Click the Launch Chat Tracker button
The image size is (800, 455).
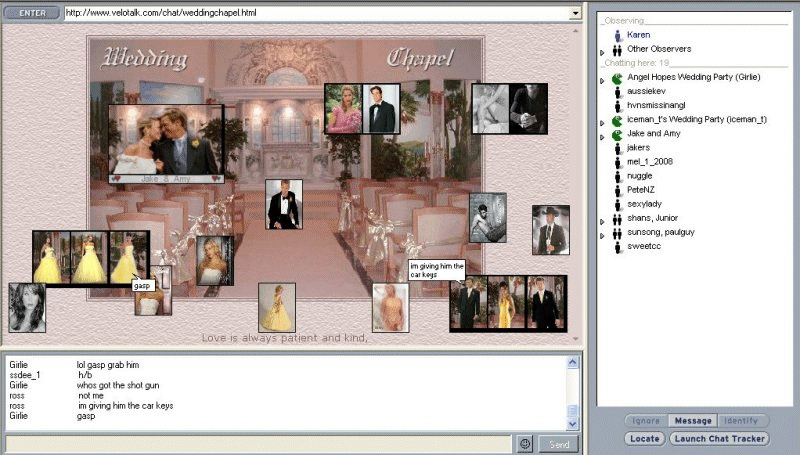pos(721,438)
